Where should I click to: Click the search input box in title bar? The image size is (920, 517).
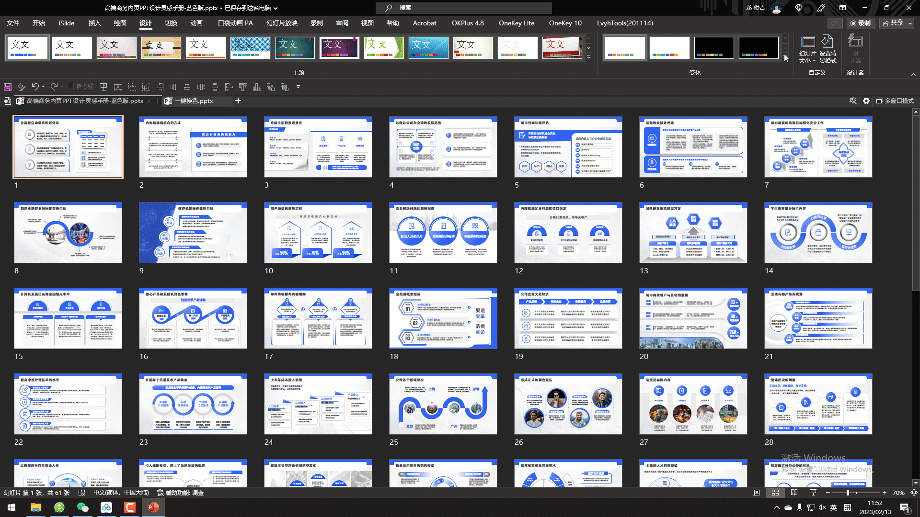(x=464, y=8)
